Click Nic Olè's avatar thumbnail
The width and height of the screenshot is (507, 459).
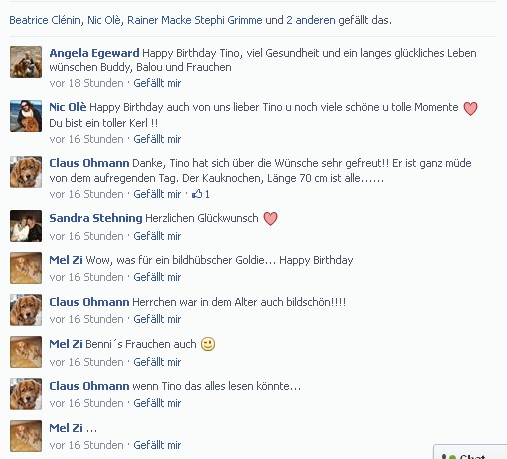pos(26,116)
